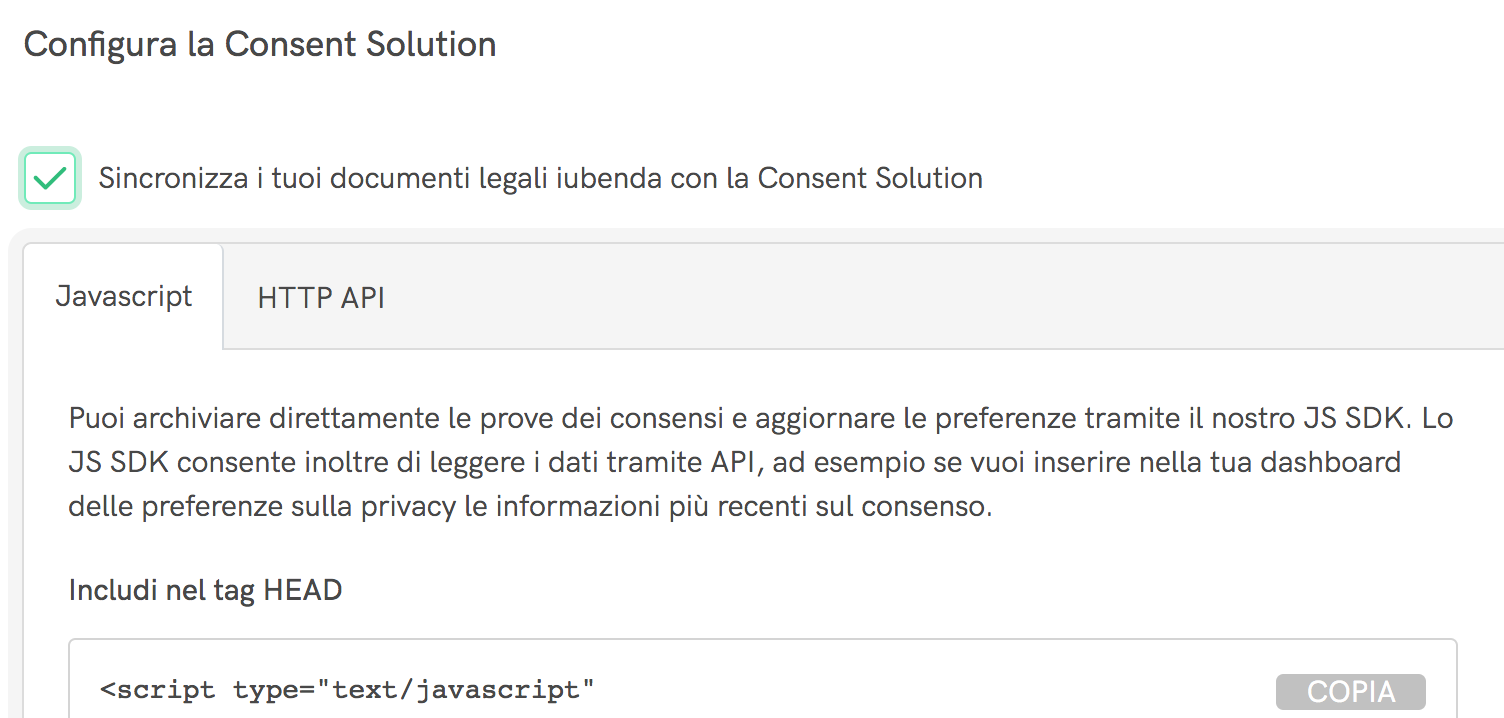
Task: Click the gray COPIA copy control
Action: [1349, 690]
